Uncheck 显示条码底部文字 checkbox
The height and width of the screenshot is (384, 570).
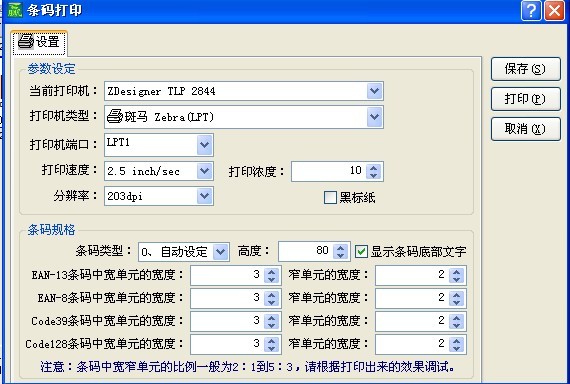[x=361, y=251]
